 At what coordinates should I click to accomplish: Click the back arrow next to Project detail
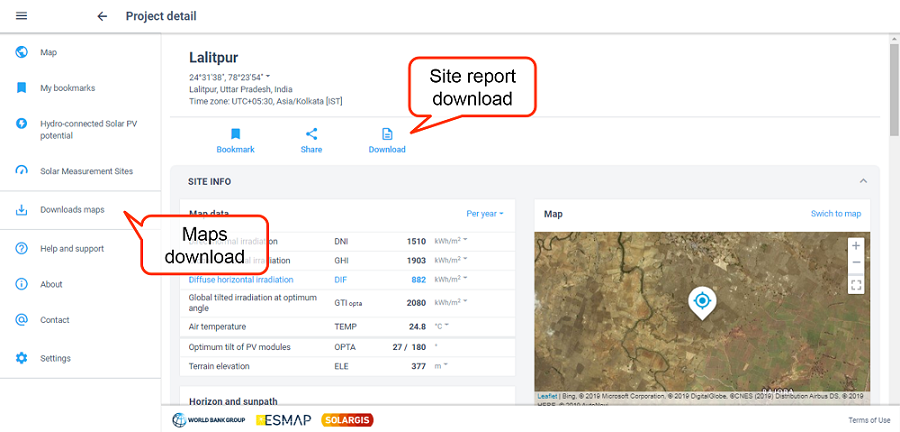tap(102, 16)
